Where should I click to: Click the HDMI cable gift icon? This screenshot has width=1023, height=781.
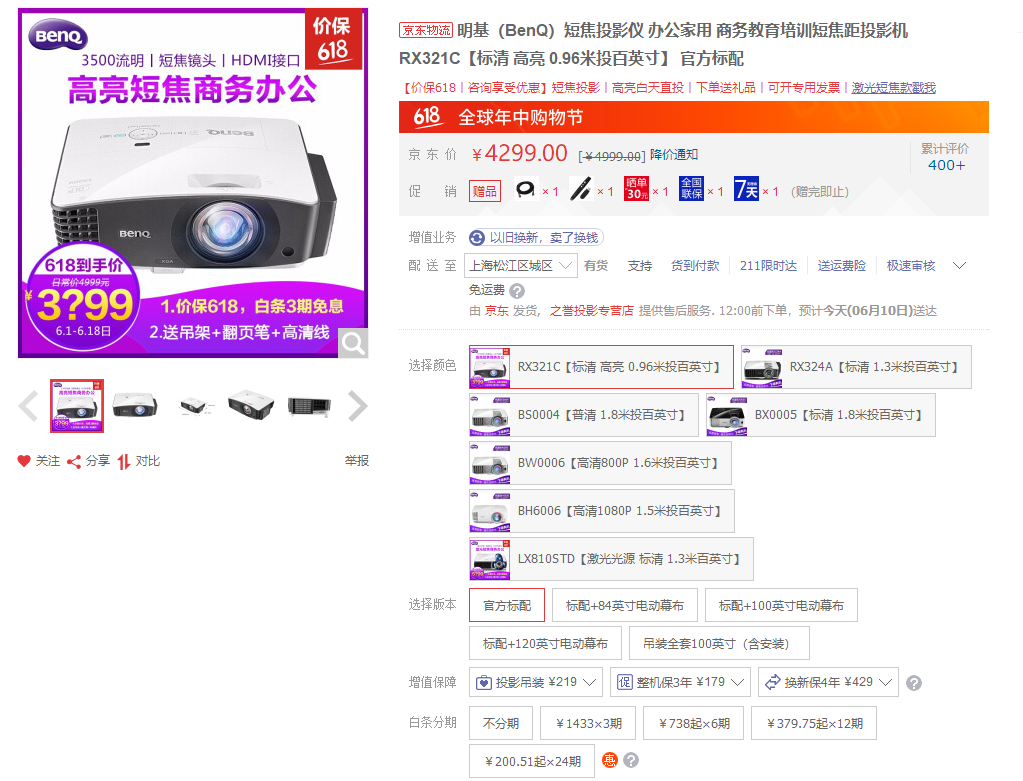click(x=525, y=190)
